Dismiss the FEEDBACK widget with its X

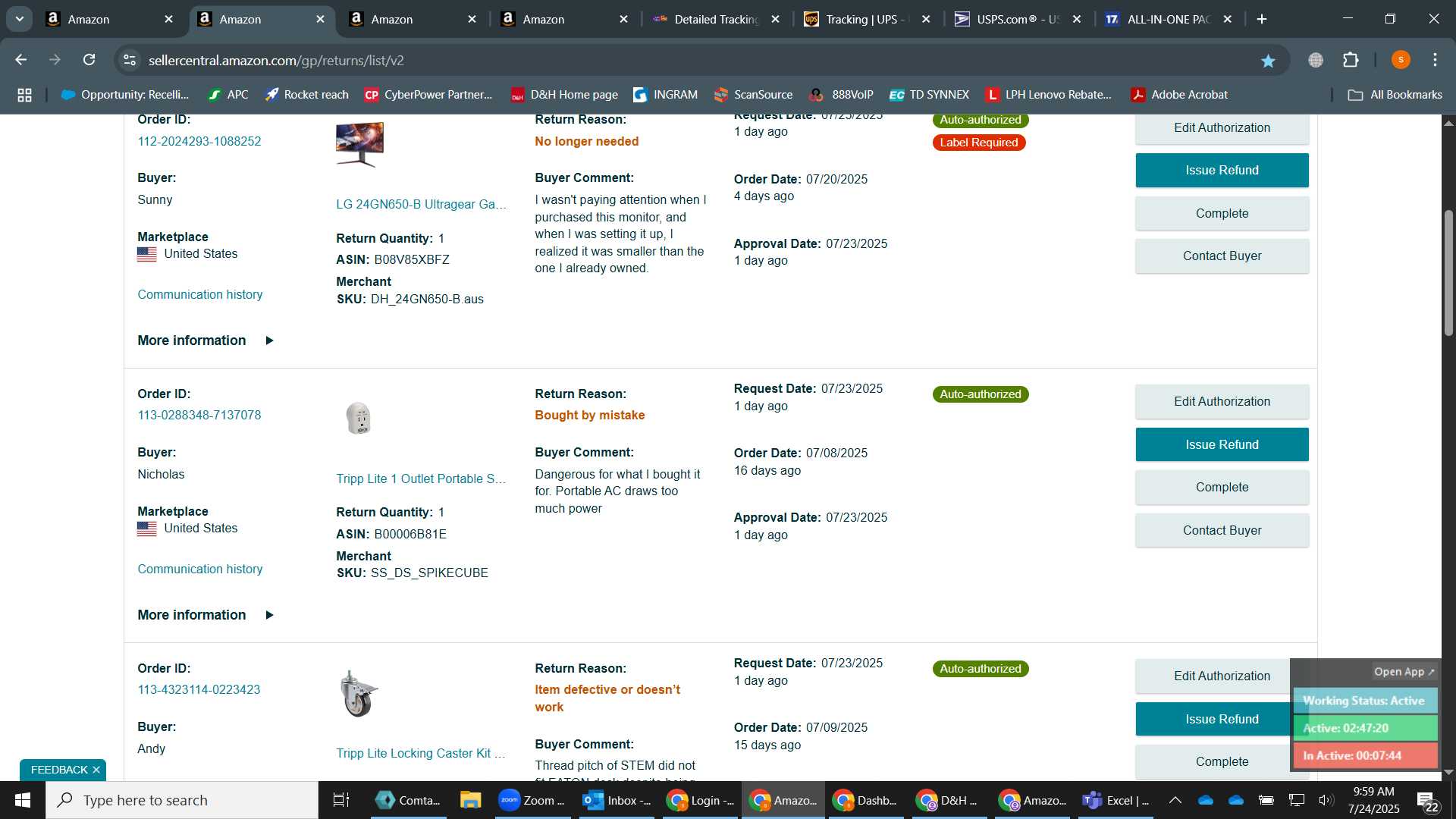(96, 770)
